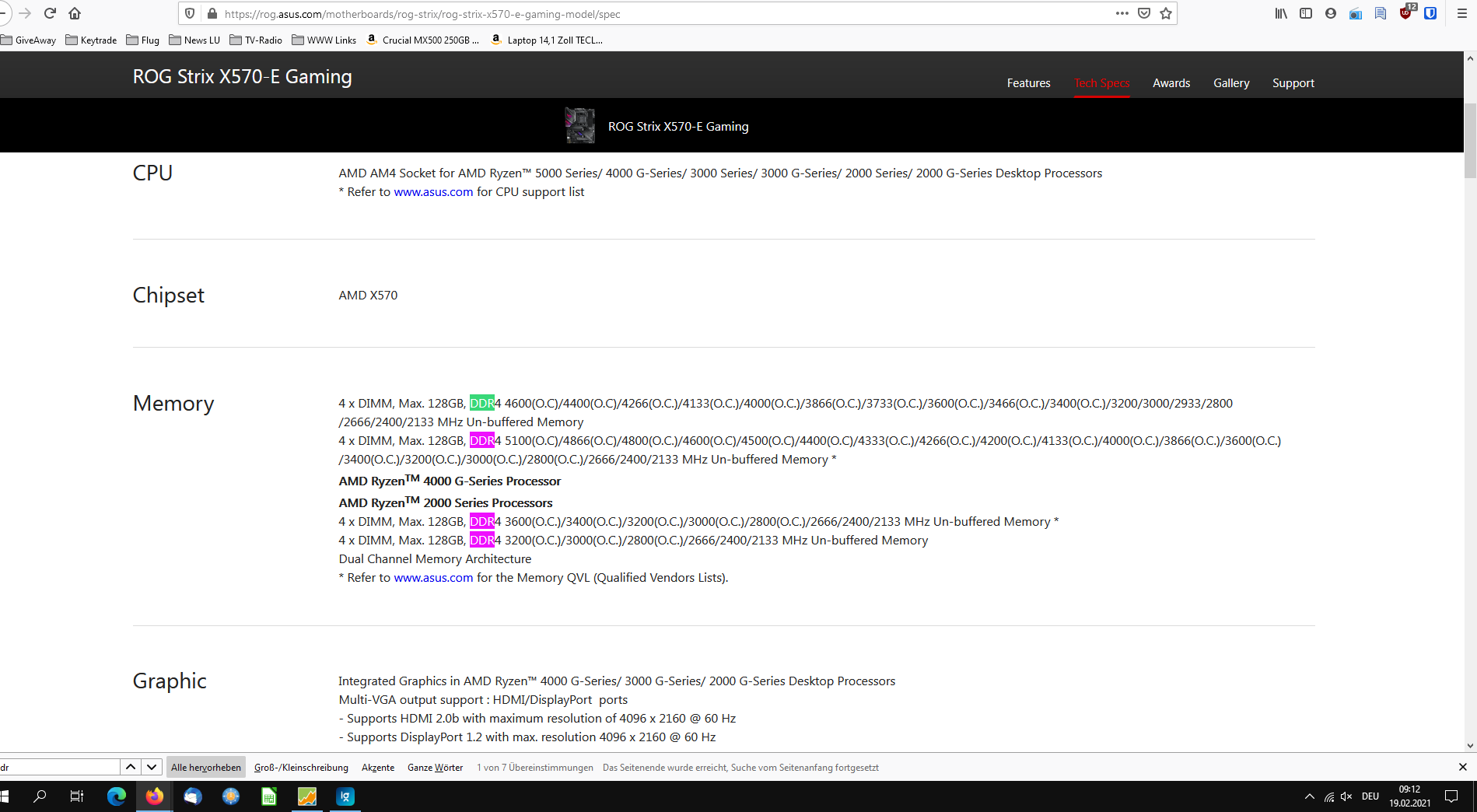This screenshot has width=1477, height=812.
Task: Click the green highlighted DDR match
Action: point(481,403)
